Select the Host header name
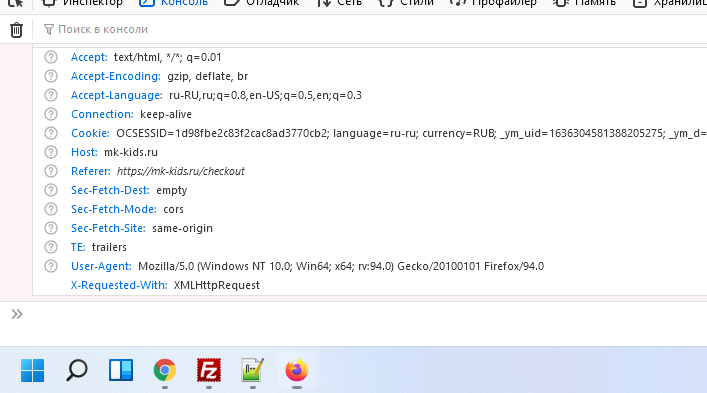The width and height of the screenshot is (707, 393). (84, 152)
